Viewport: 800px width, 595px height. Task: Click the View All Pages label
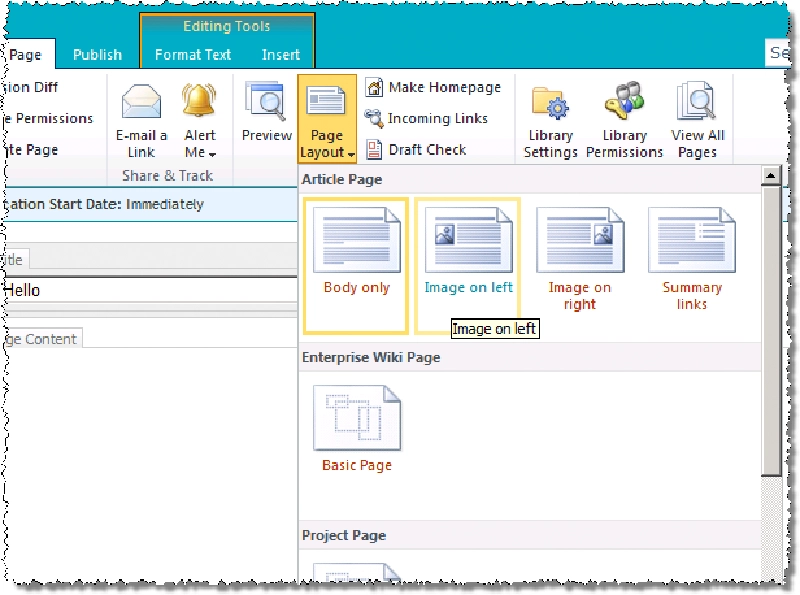click(x=697, y=143)
